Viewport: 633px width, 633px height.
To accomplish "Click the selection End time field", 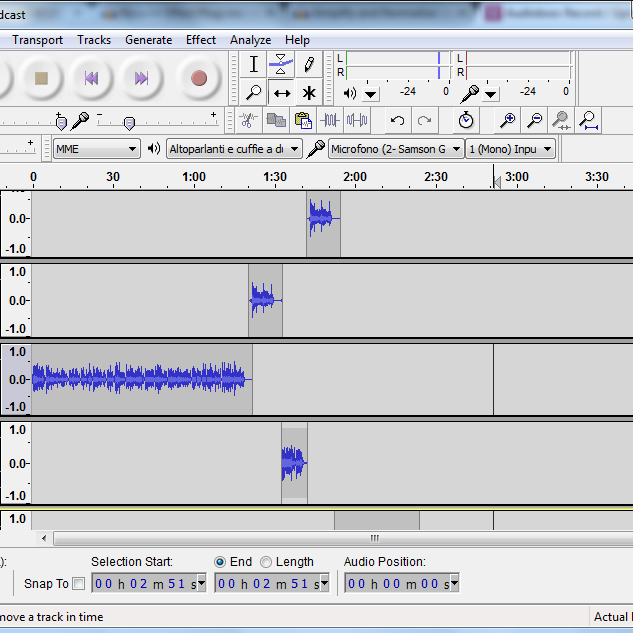I will pyautogui.click(x=272, y=583).
